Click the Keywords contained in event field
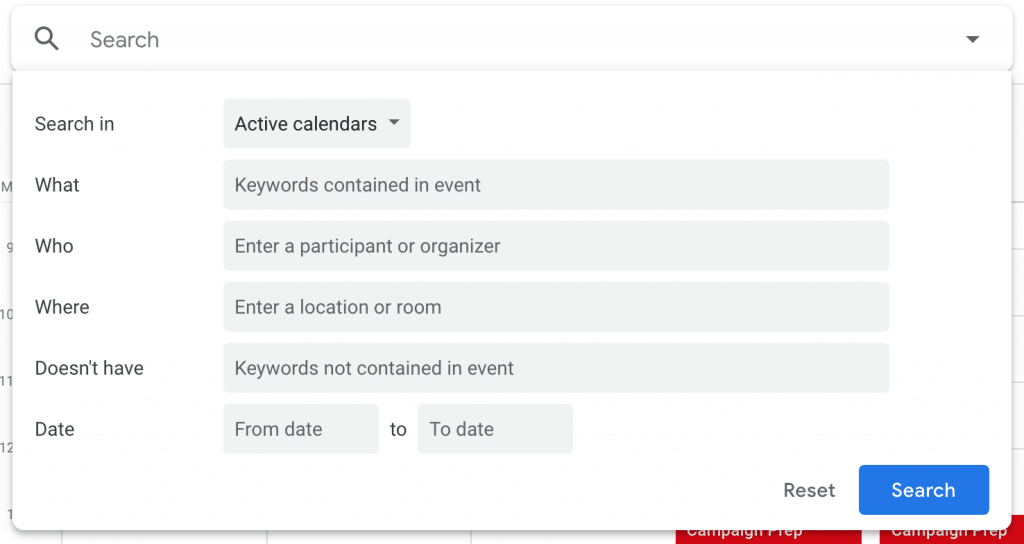This screenshot has width=1024, height=544. [x=555, y=185]
